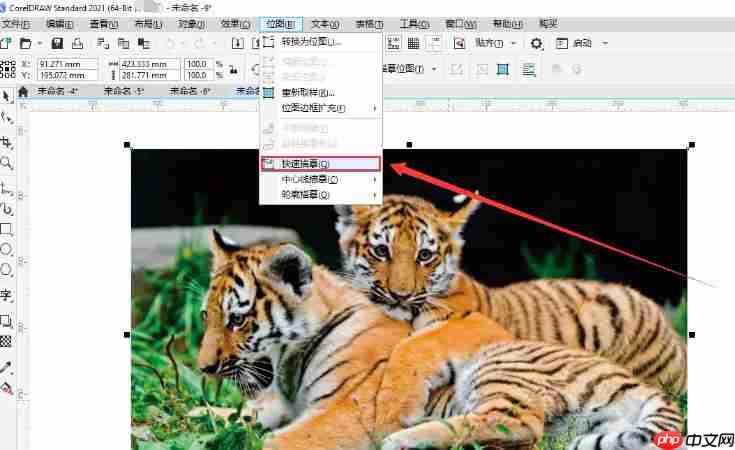Screen dimensions: 735x450
Task: Open the 购买 menu
Action: point(548,24)
